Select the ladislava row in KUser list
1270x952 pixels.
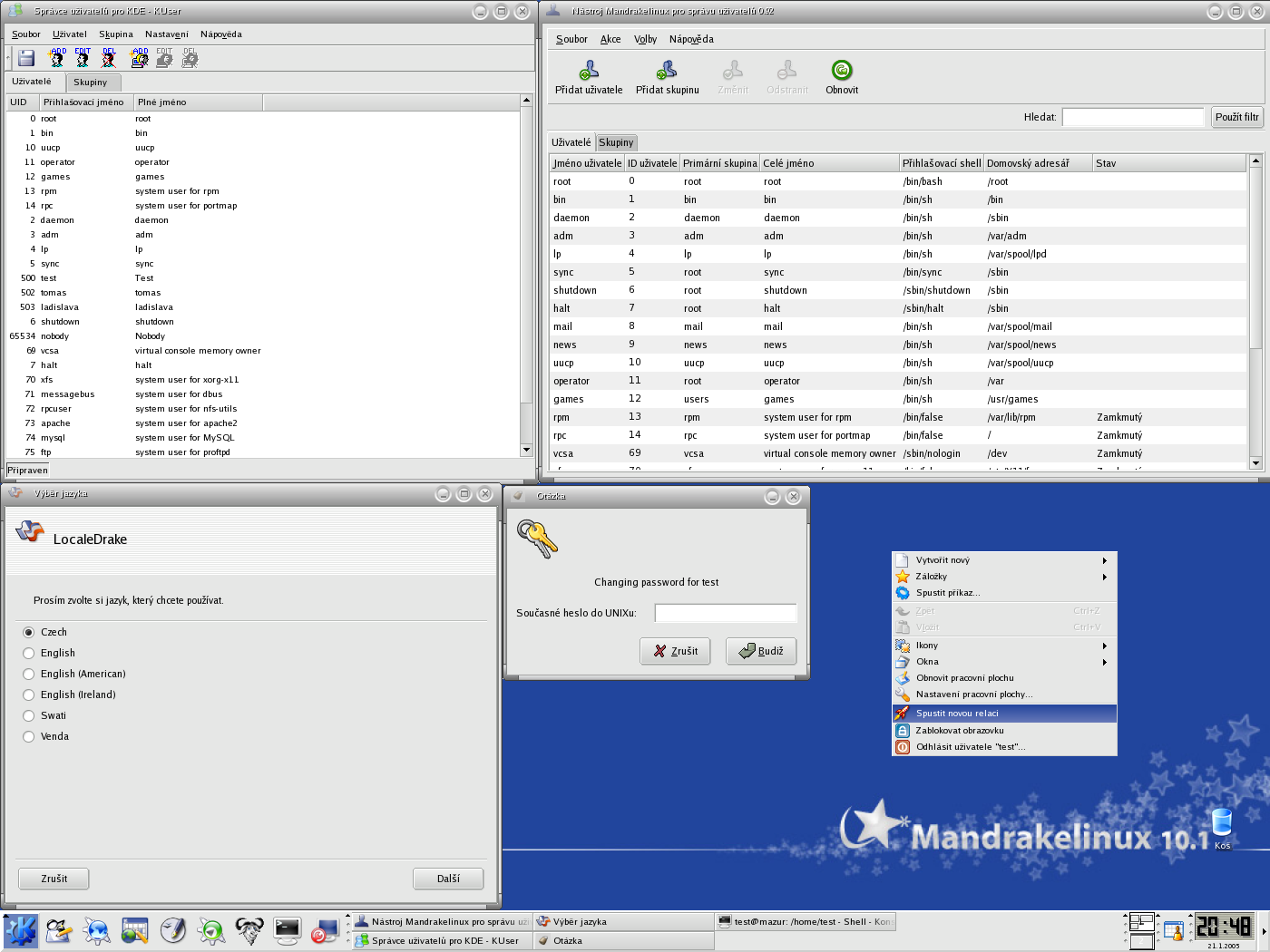pyautogui.click(x=263, y=307)
